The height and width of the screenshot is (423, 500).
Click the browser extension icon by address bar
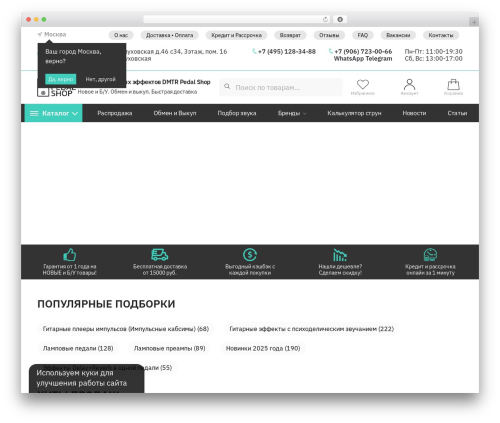pyautogui.click(x=340, y=19)
